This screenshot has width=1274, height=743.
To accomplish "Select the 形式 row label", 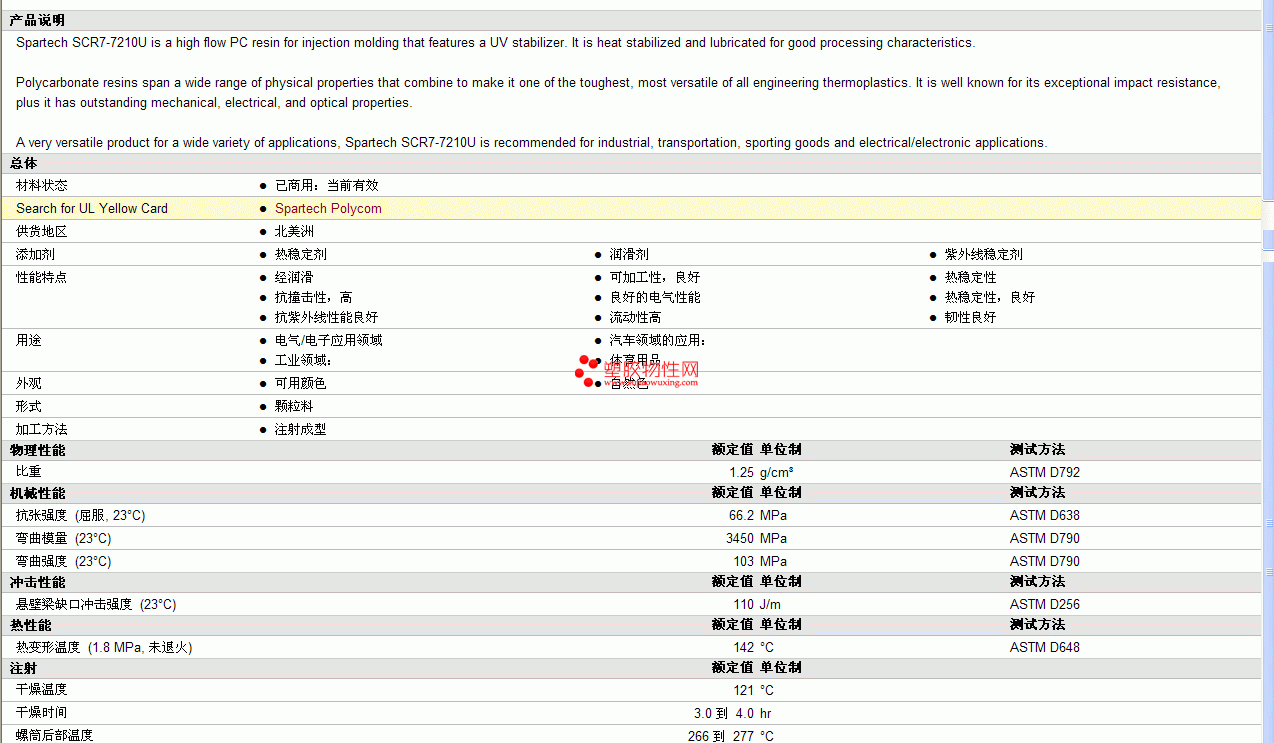I will pyautogui.click(x=29, y=406).
